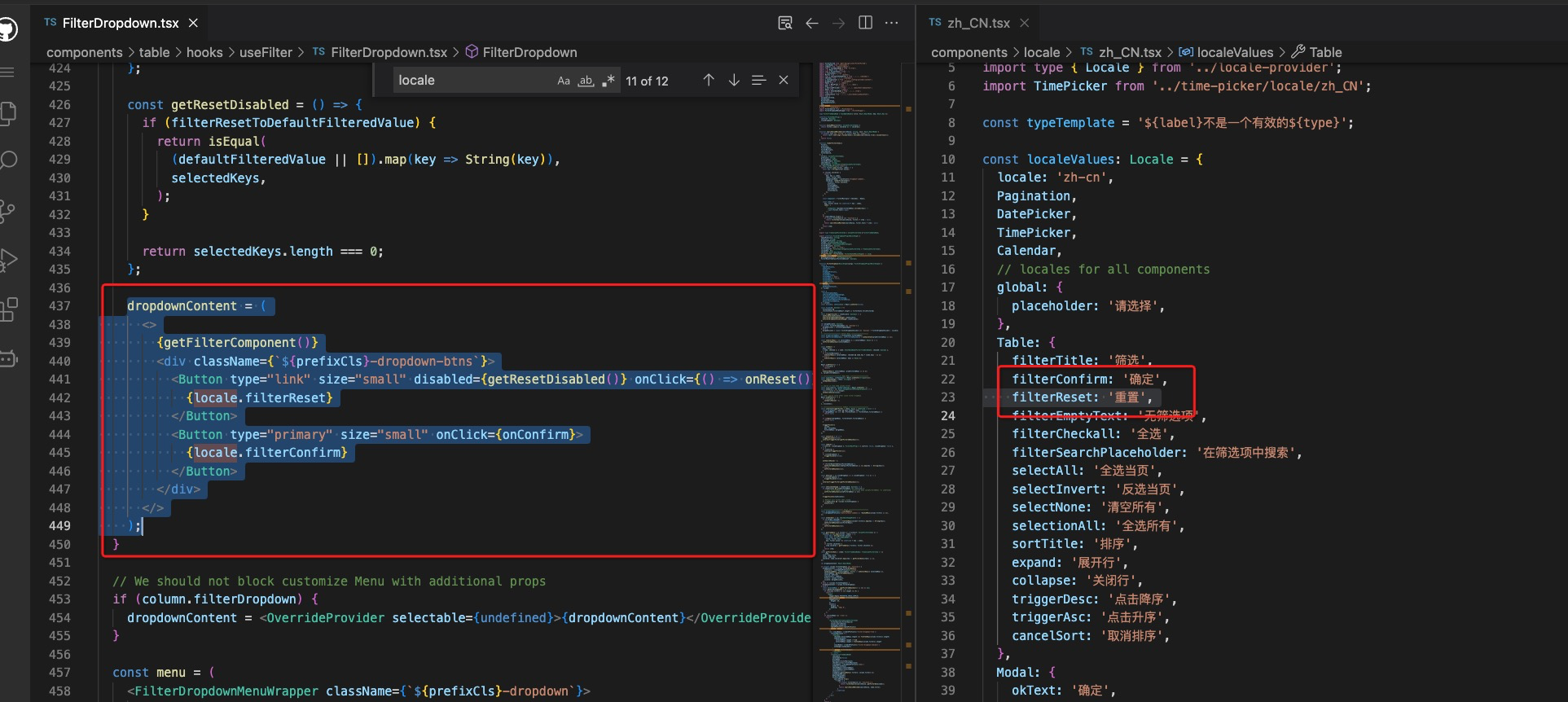Click 'typeTemplate' on line 8

[x=1070, y=123]
